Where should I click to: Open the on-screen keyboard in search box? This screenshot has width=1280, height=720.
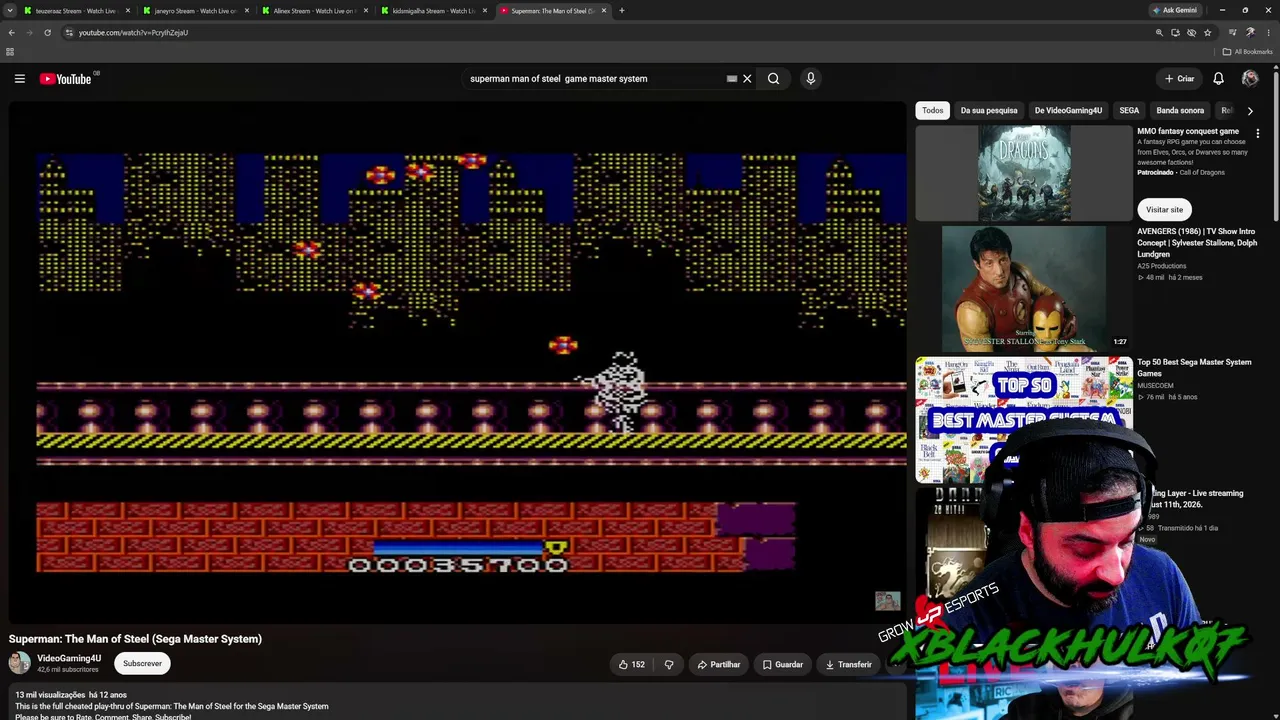pyautogui.click(x=732, y=79)
